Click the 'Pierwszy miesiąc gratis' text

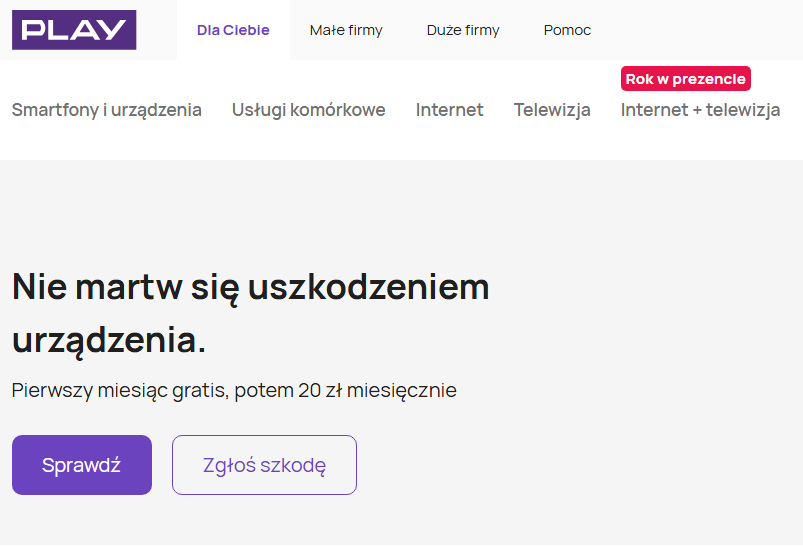click(120, 390)
